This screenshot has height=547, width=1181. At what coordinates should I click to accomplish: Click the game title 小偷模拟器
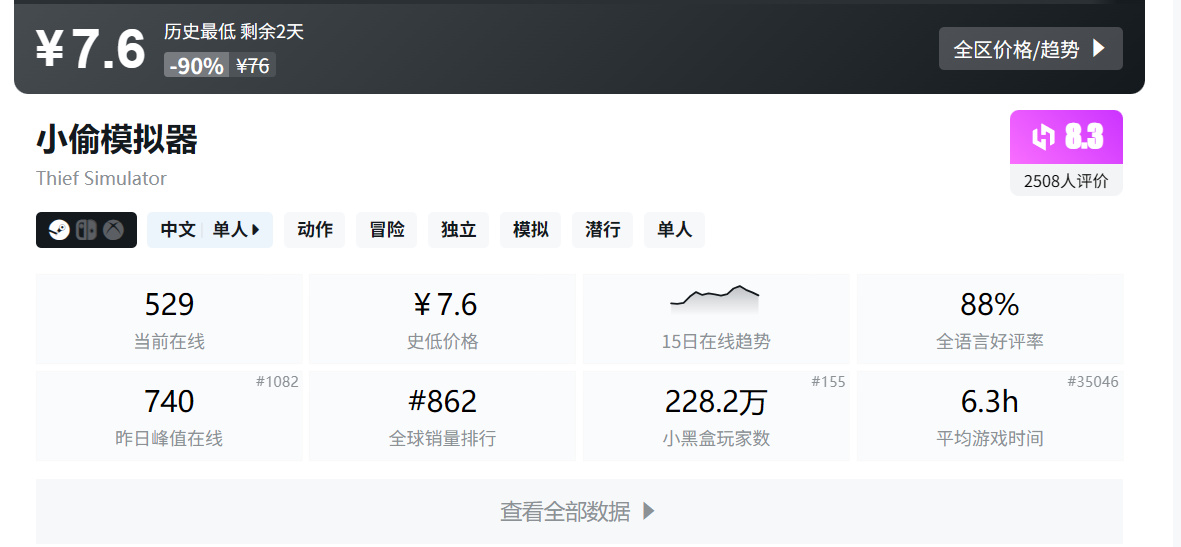coord(117,140)
